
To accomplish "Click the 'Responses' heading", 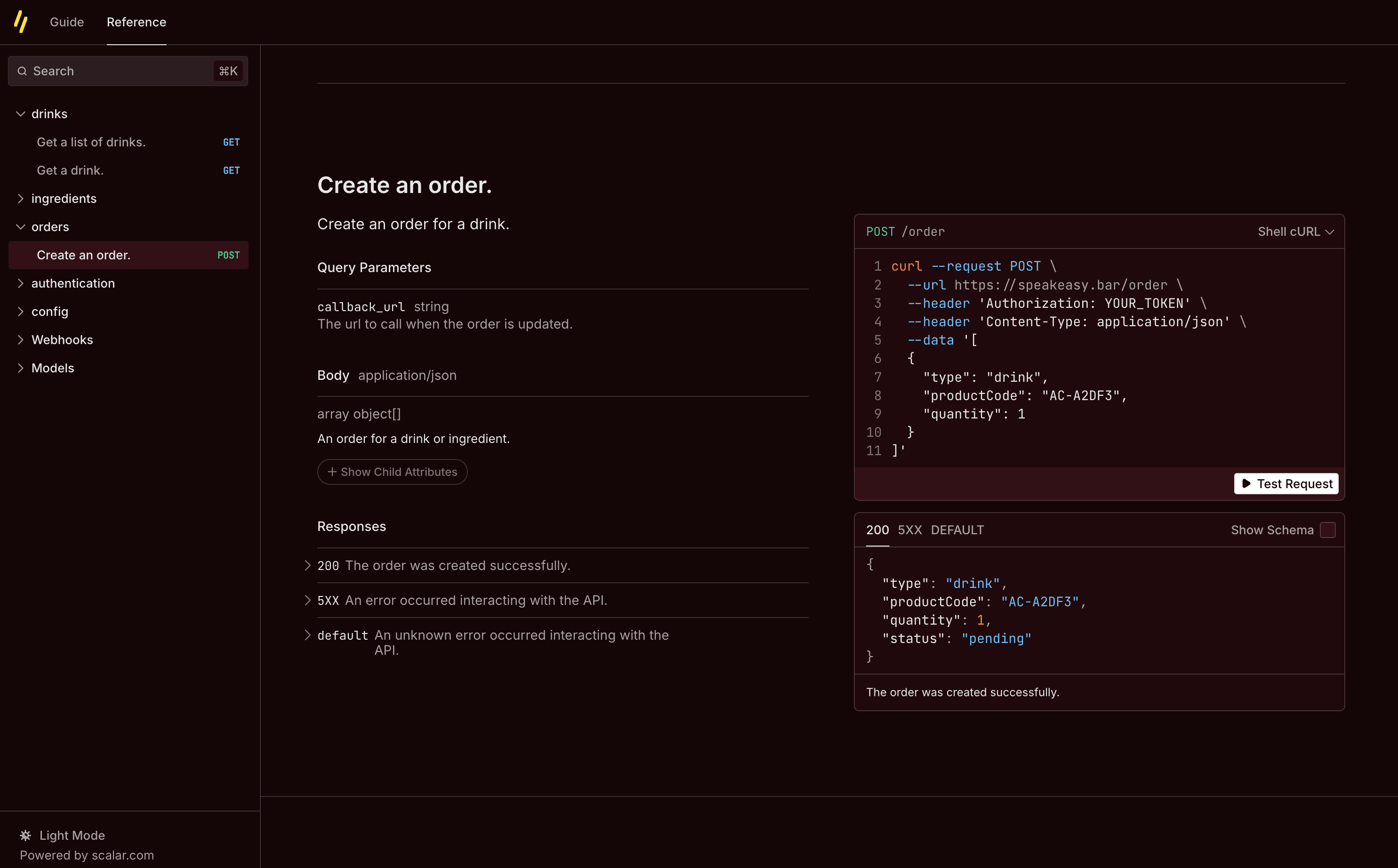I will point(352,526).
